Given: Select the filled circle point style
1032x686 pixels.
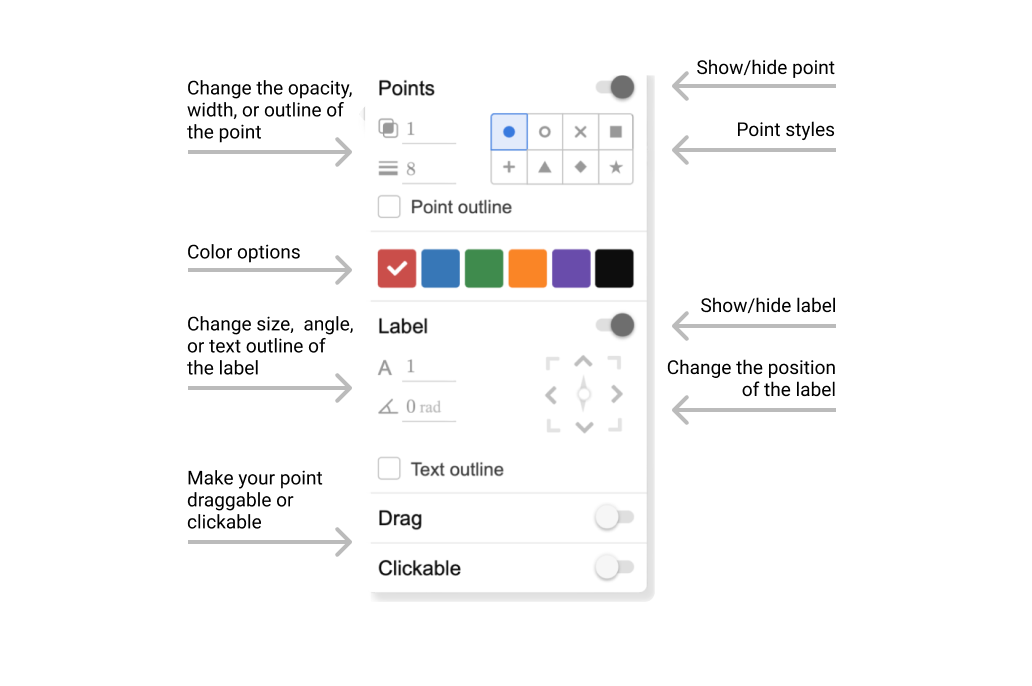Looking at the screenshot, I should pyautogui.click(x=509, y=132).
